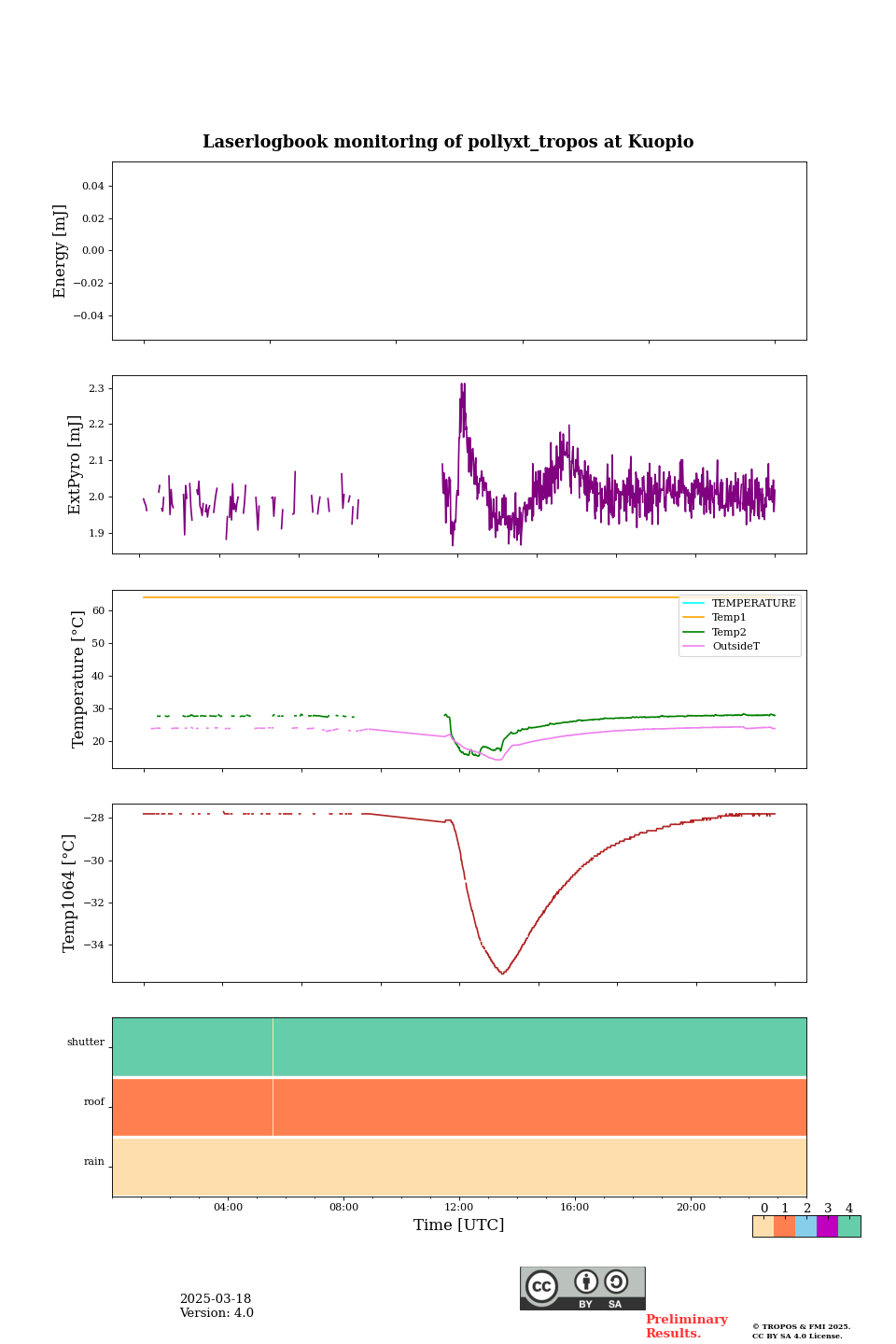
Task: Click the '2.3' tick on ExtPyro axis
Action: pos(98,388)
